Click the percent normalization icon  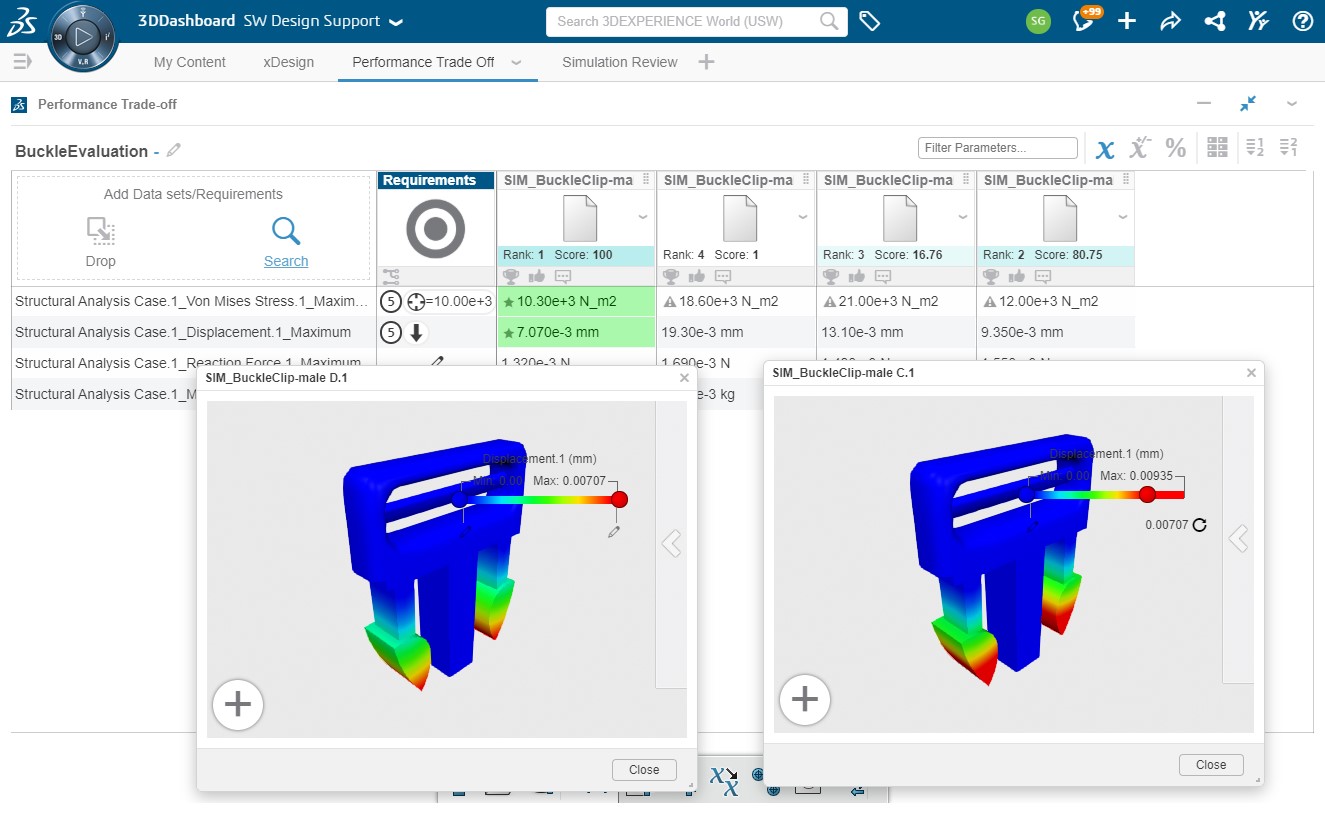(x=1176, y=148)
